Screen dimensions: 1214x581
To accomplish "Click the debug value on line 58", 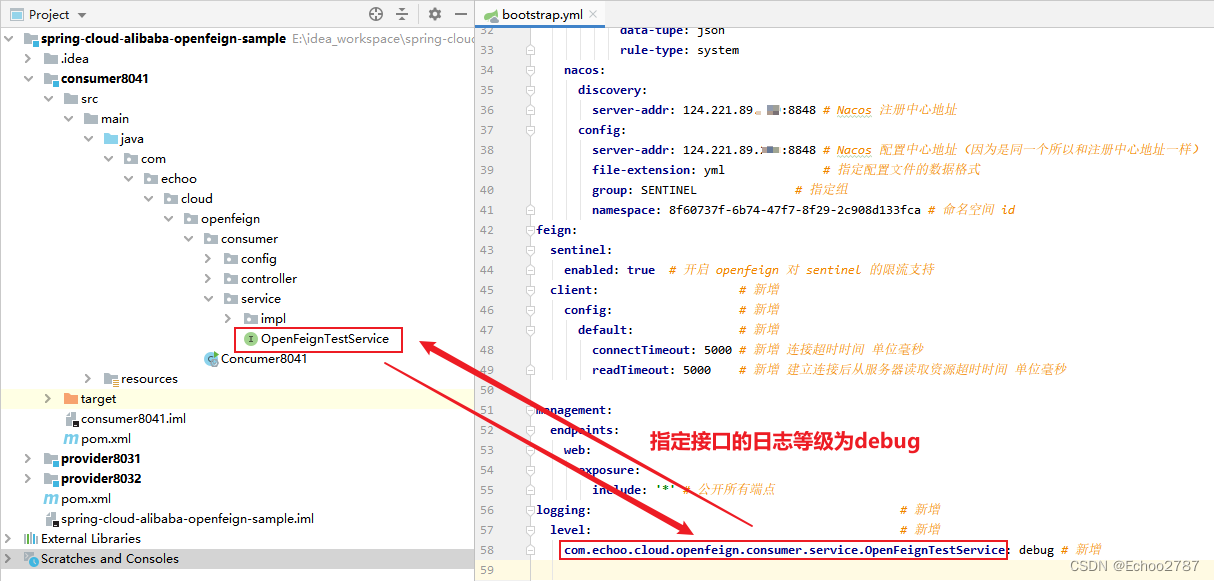I will pyautogui.click(x=1037, y=550).
